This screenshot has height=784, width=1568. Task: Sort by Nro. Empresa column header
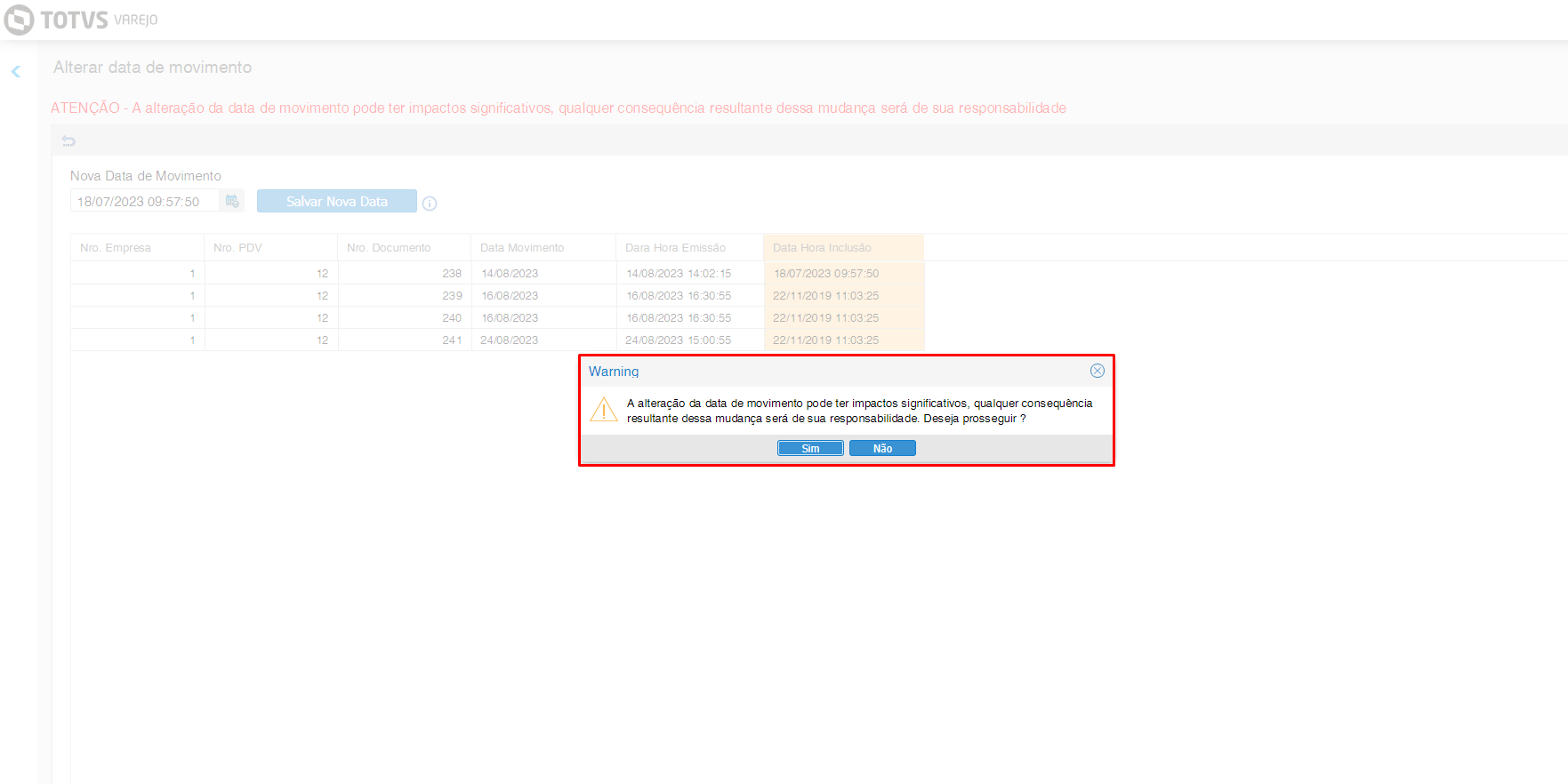(137, 248)
